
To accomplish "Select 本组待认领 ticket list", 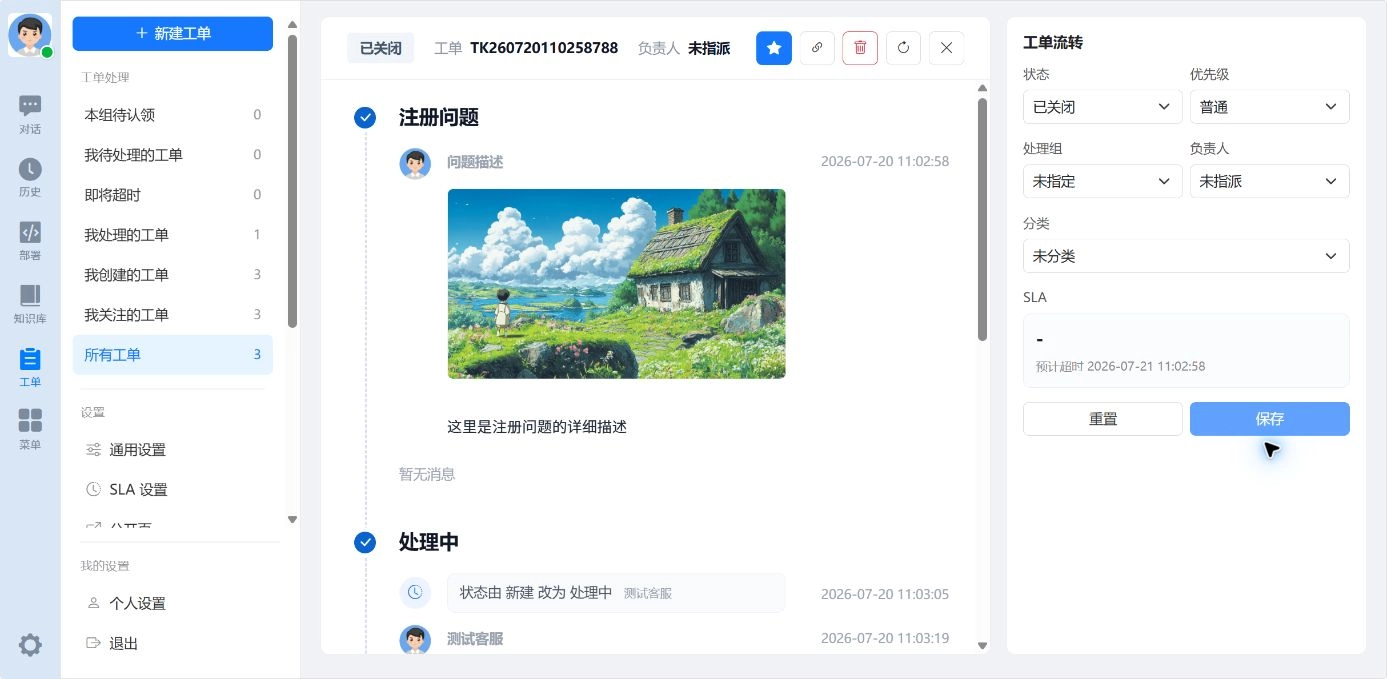I will point(172,115).
